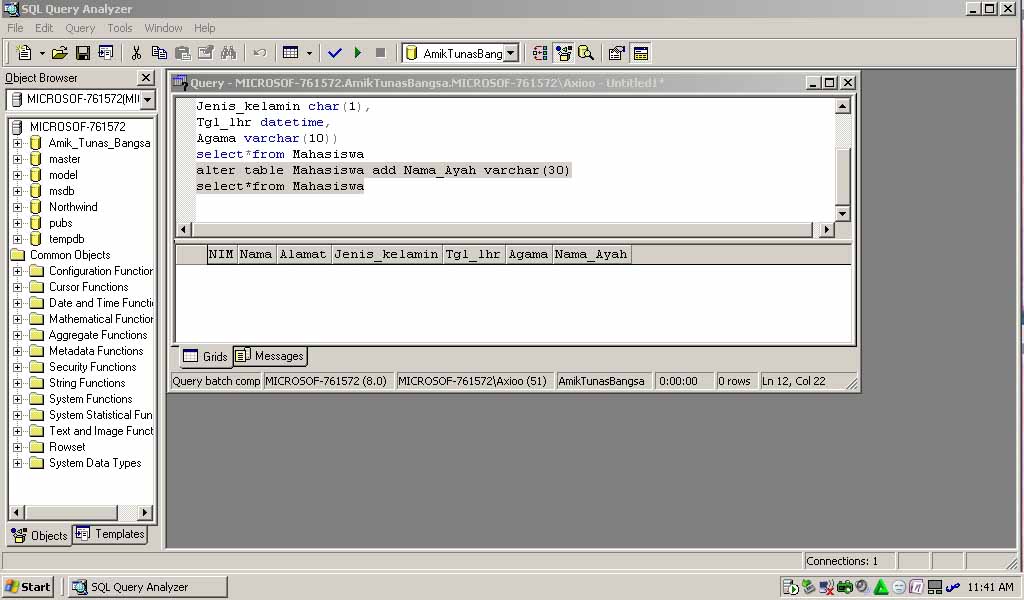Screen dimensions: 1024x600
Task: Open the AmikTunasBang database dropdown
Action: [x=511, y=53]
